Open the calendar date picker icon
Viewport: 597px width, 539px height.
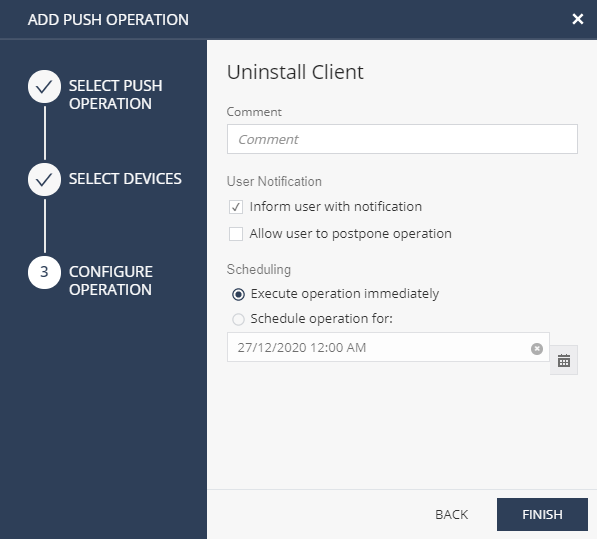563,360
